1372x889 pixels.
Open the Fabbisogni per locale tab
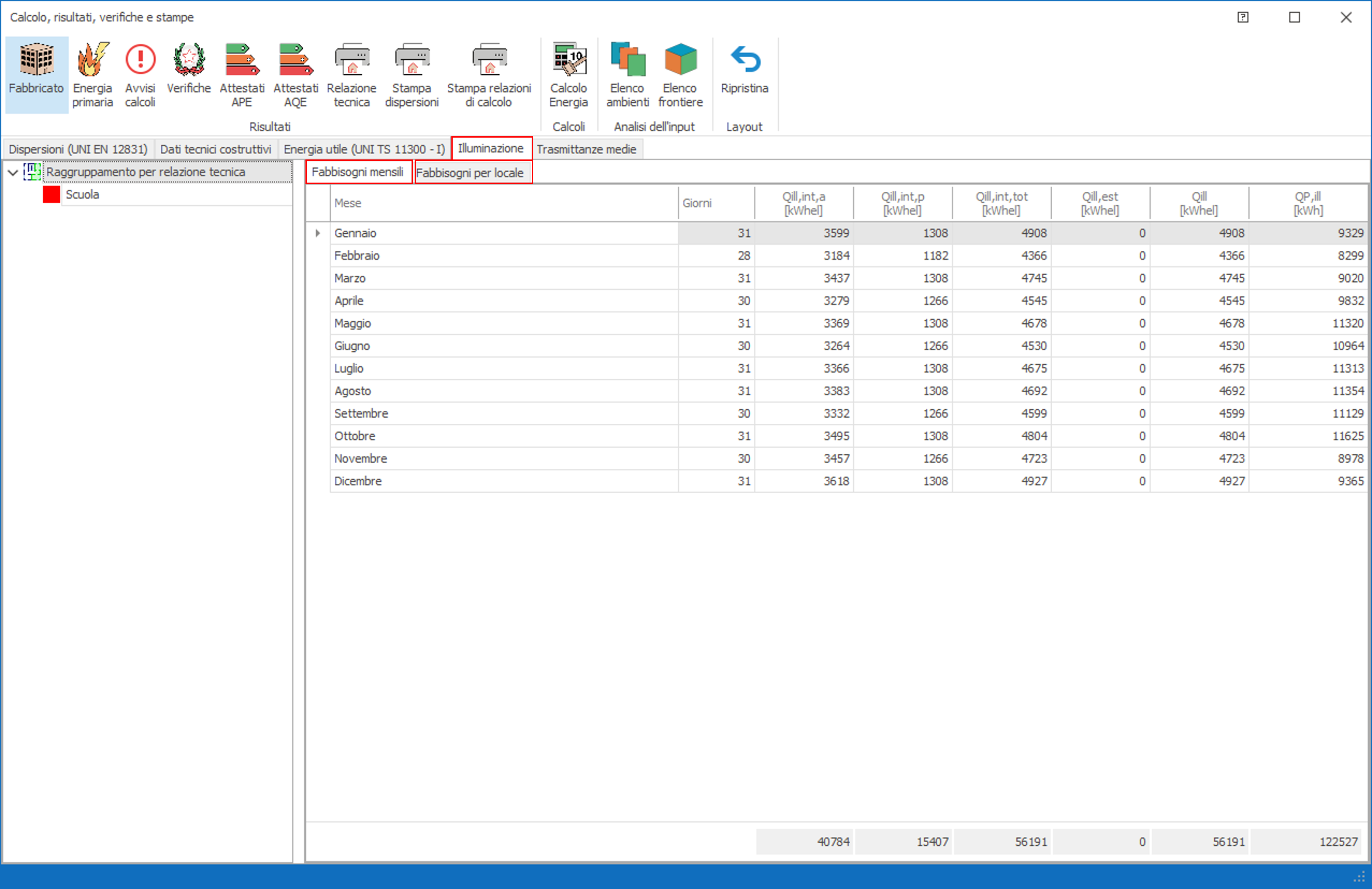click(x=471, y=173)
